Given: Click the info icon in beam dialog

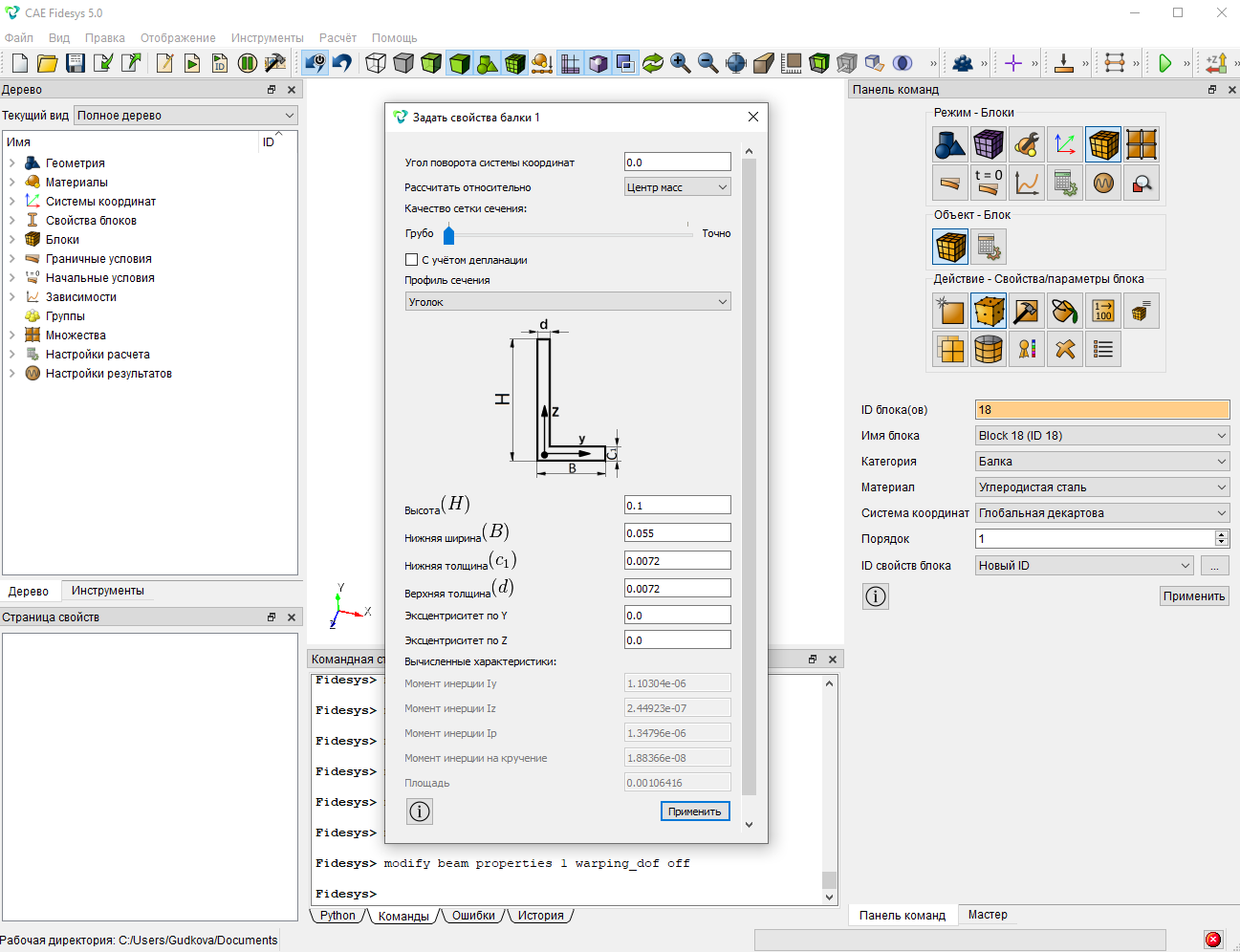Looking at the screenshot, I should [x=420, y=811].
